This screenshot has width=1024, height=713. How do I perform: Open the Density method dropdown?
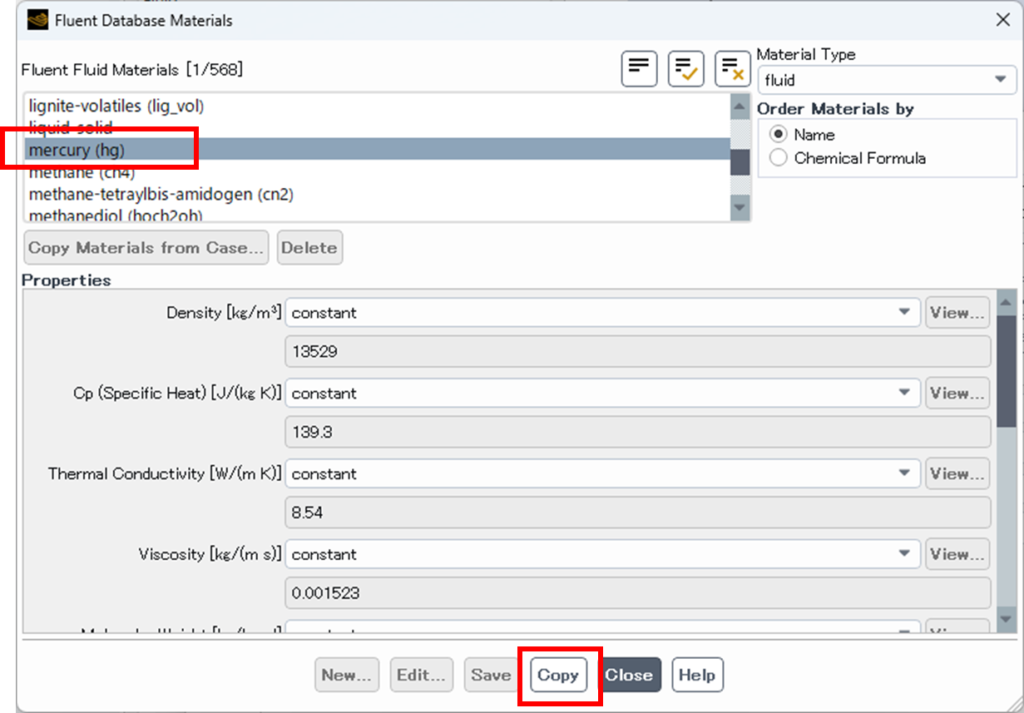[603, 313]
